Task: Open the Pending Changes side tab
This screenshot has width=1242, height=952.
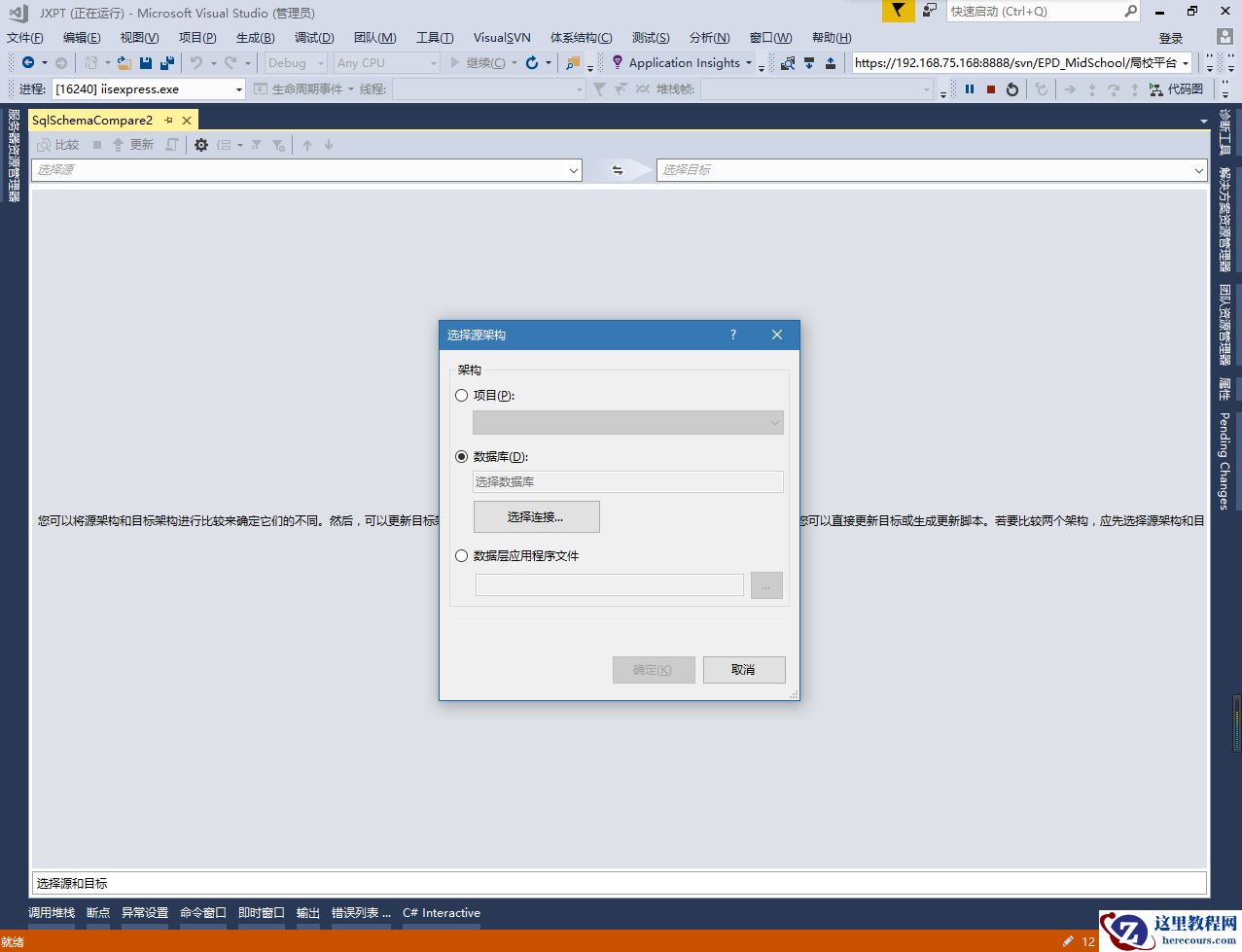Action: [x=1224, y=460]
